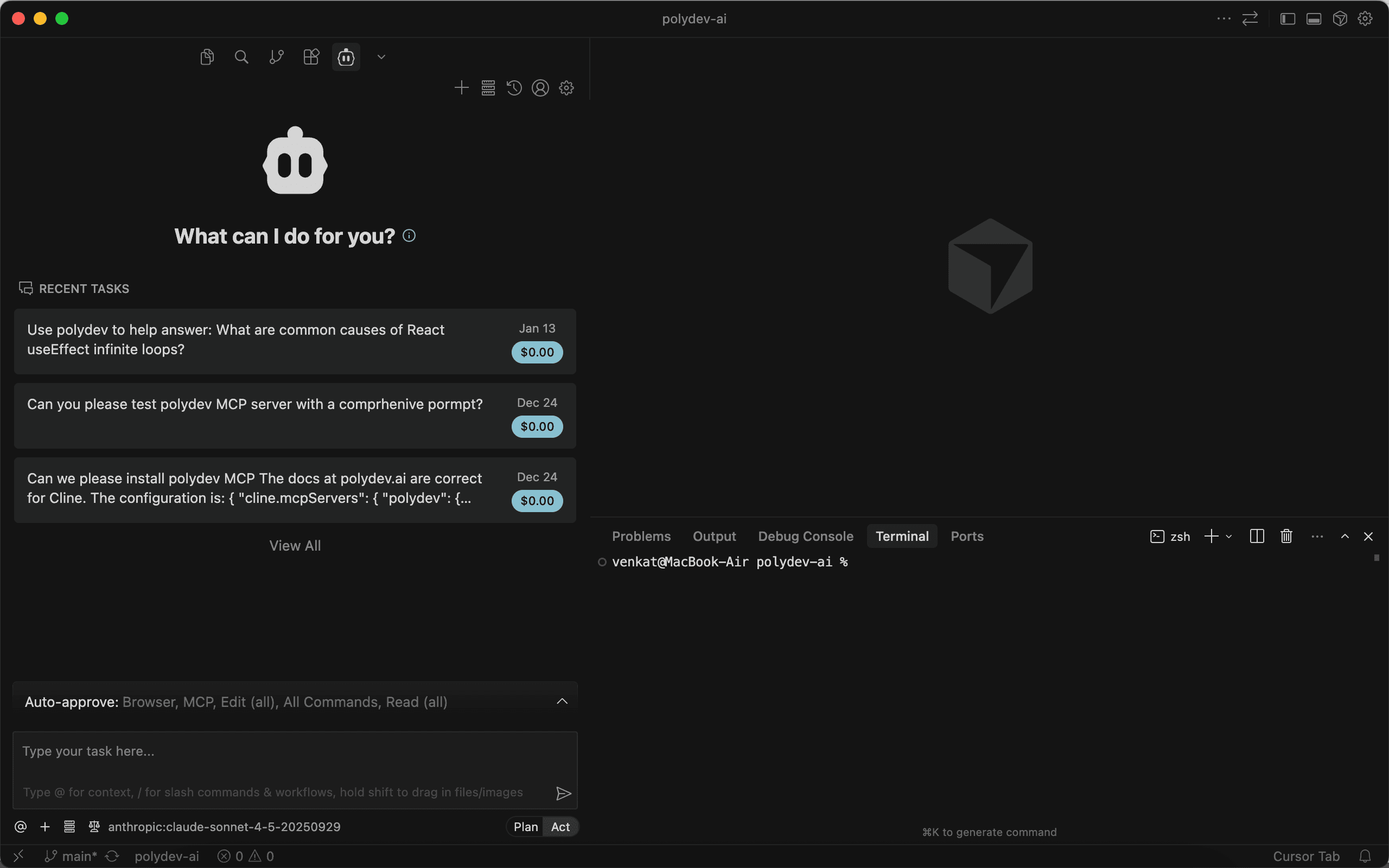
Task: Switch to the Problems tab
Action: point(641,536)
